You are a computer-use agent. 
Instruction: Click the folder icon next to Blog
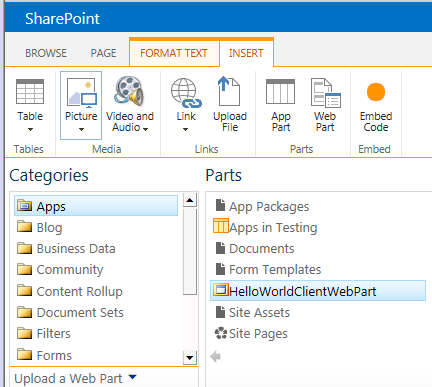tap(25, 227)
